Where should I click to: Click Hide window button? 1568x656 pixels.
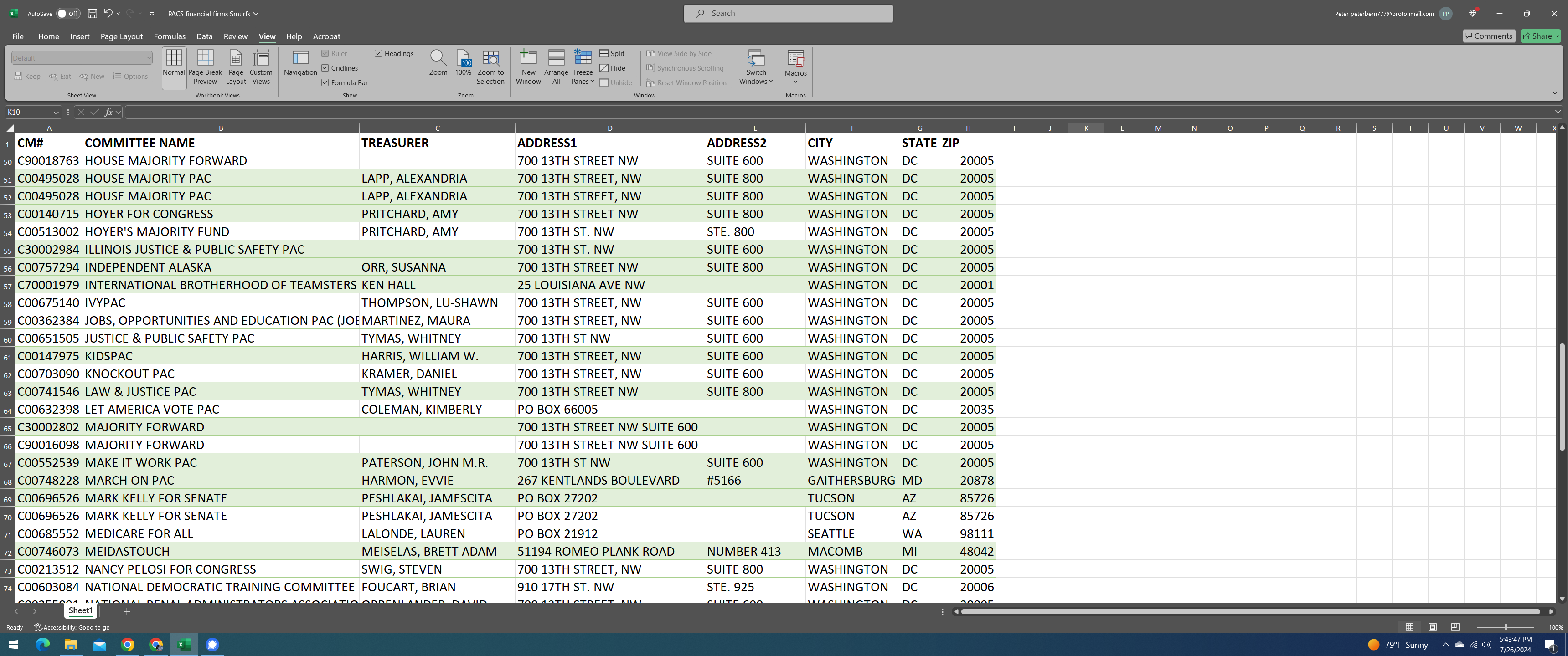point(612,68)
